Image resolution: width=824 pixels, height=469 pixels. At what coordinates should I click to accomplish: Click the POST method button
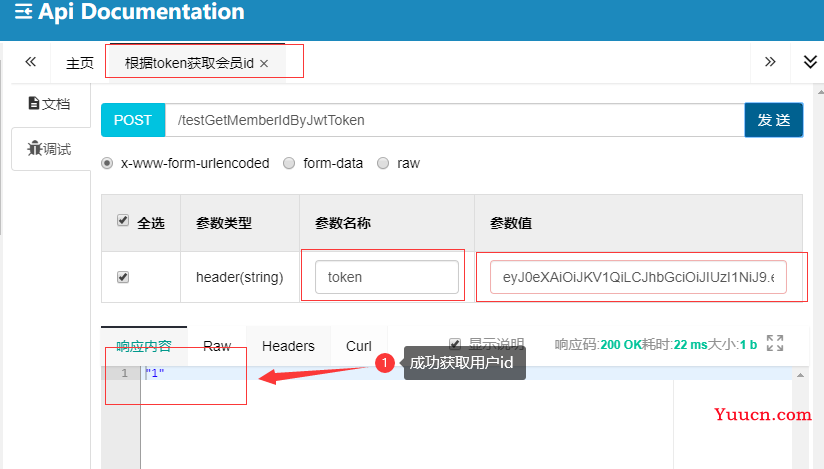[133, 120]
